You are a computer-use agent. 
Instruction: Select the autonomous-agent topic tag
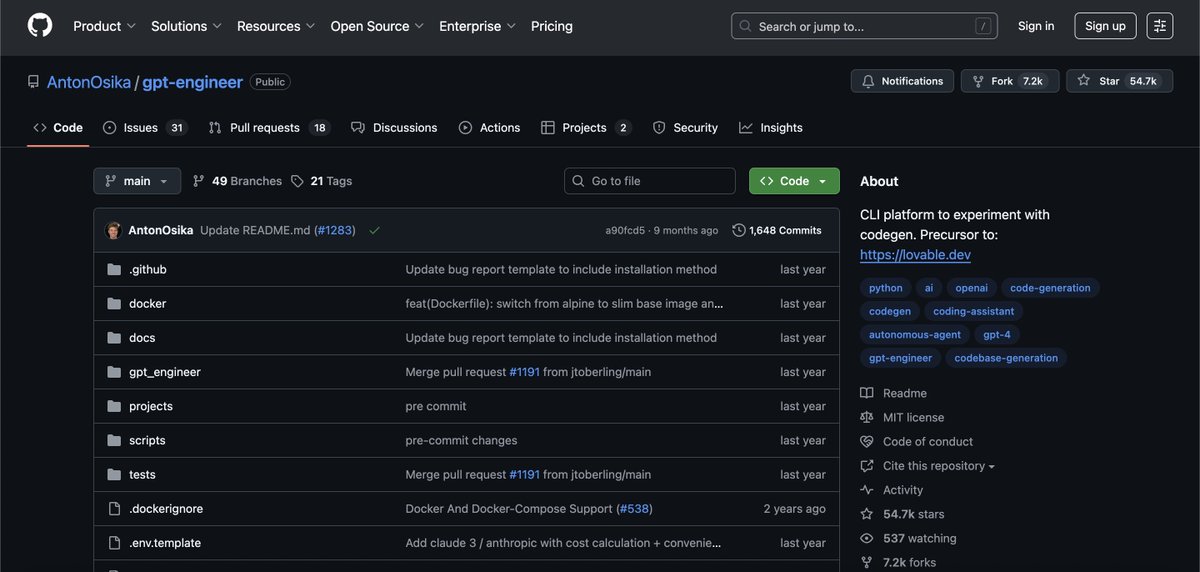click(915, 335)
